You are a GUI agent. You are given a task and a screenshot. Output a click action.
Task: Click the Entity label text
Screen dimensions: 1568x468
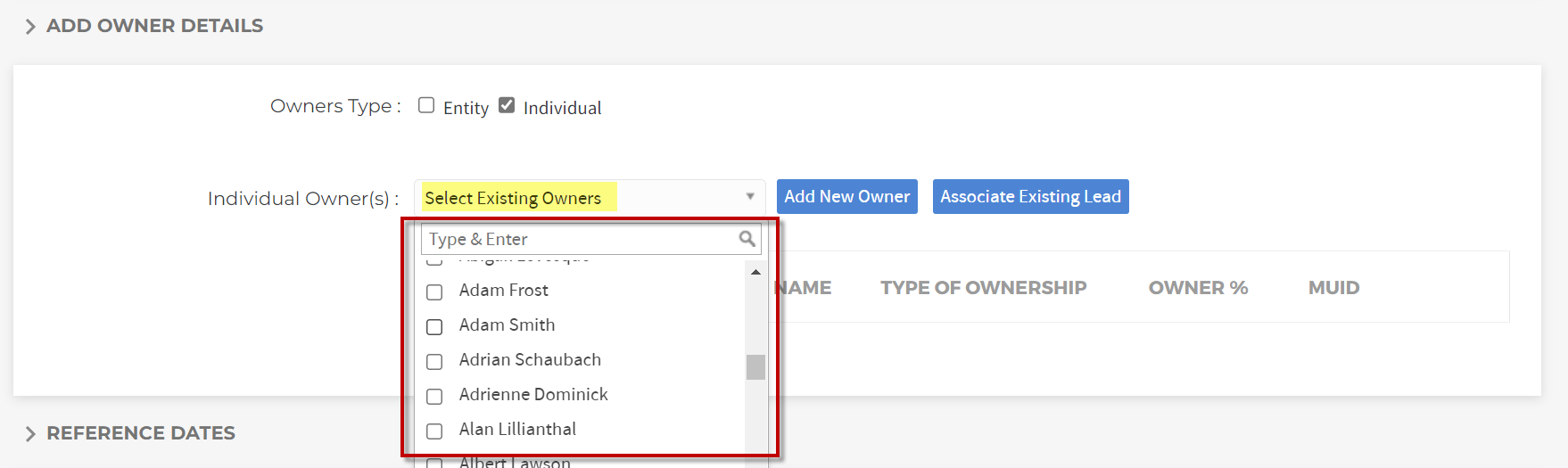point(466,109)
